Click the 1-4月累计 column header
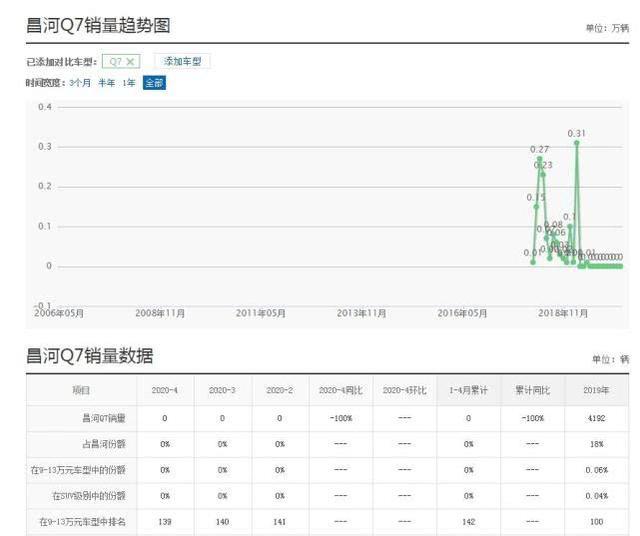 469,390
